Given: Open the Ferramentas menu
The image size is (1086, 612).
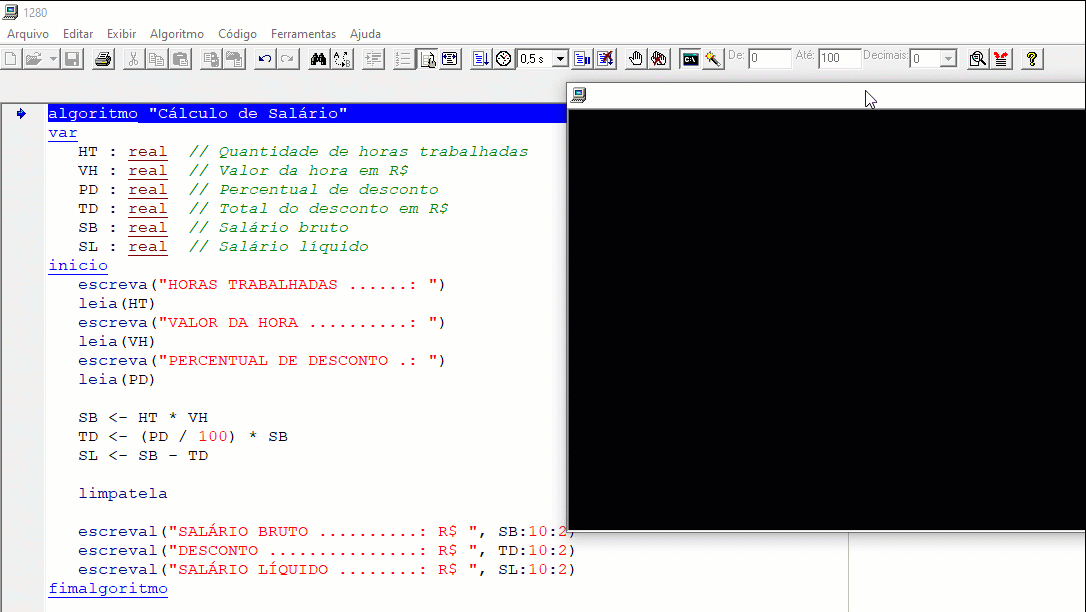Looking at the screenshot, I should (x=303, y=34).
